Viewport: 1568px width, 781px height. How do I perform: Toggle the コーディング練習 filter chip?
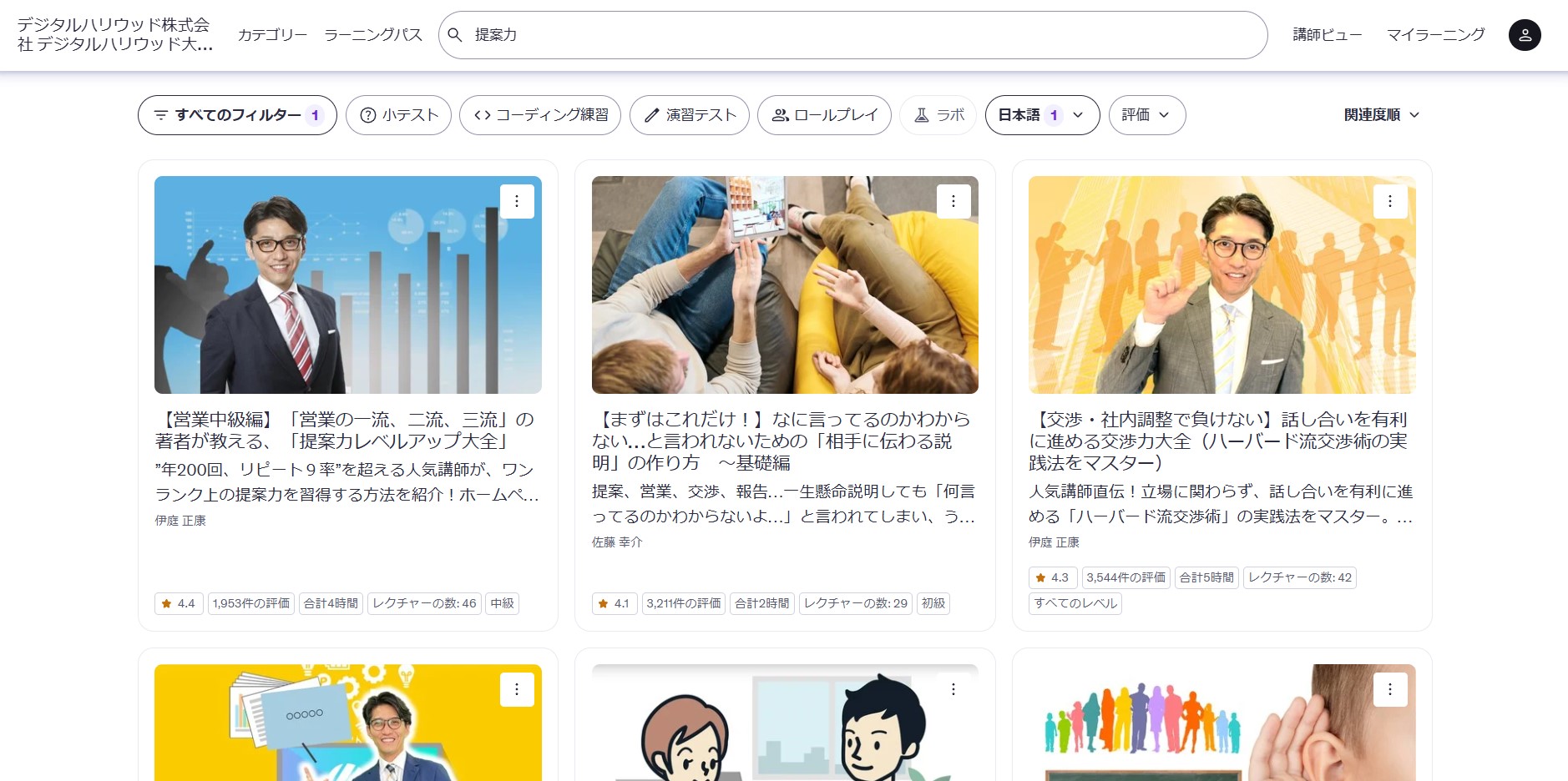pyautogui.click(x=540, y=115)
